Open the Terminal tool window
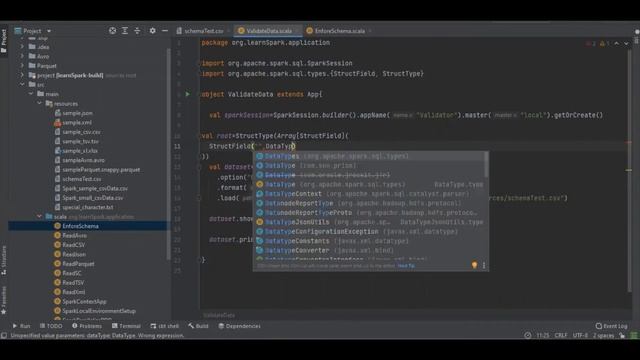640x360 pixels. coord(126,326)
